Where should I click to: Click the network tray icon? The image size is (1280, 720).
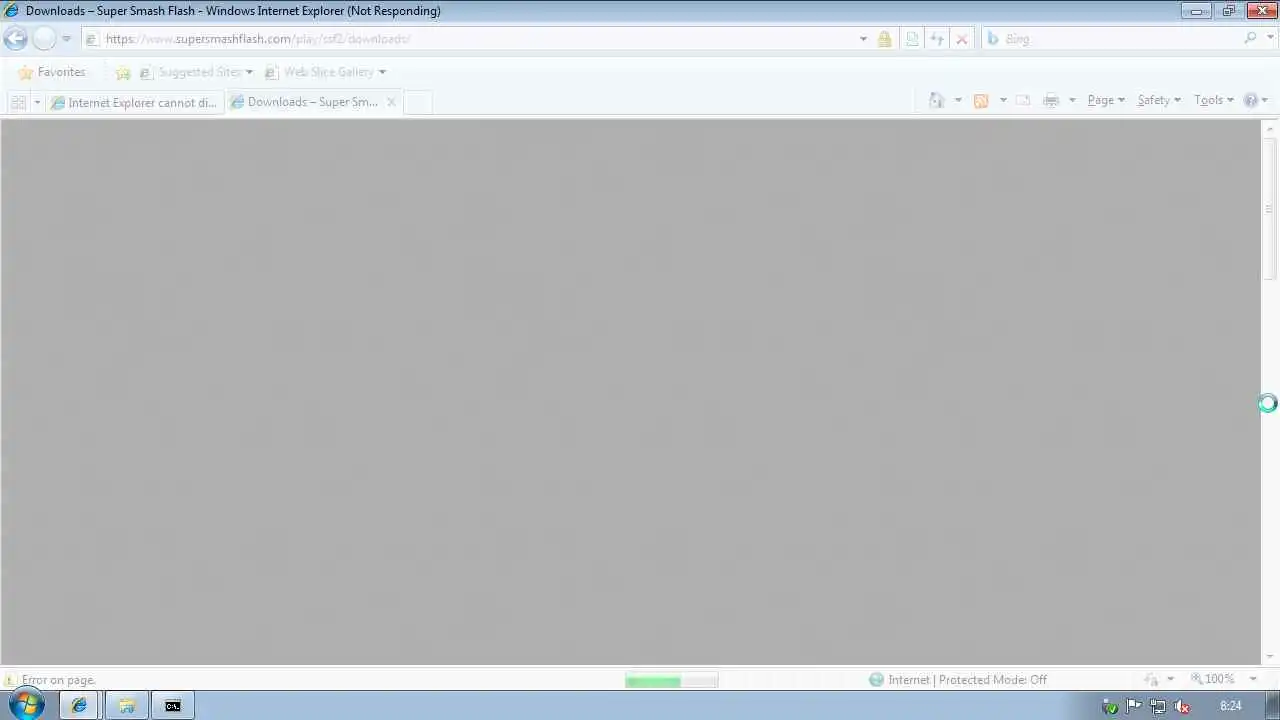(1158, 706)
